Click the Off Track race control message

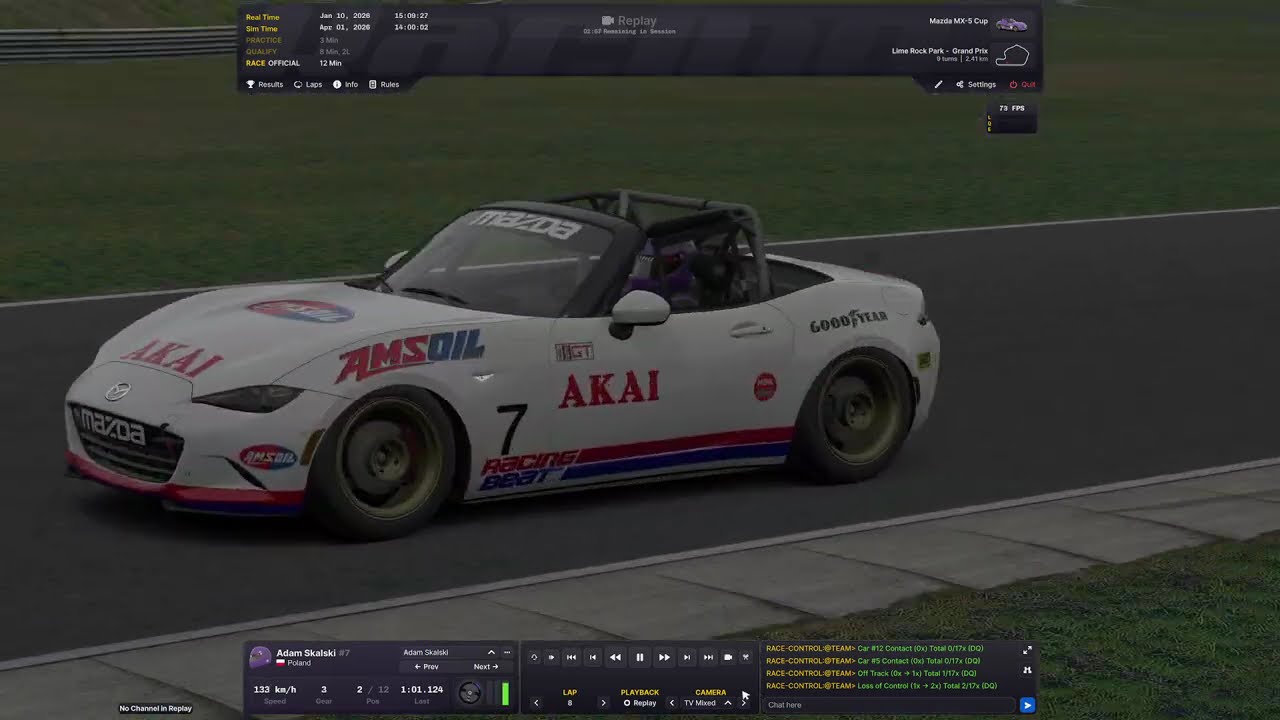[x=871, y=673]
